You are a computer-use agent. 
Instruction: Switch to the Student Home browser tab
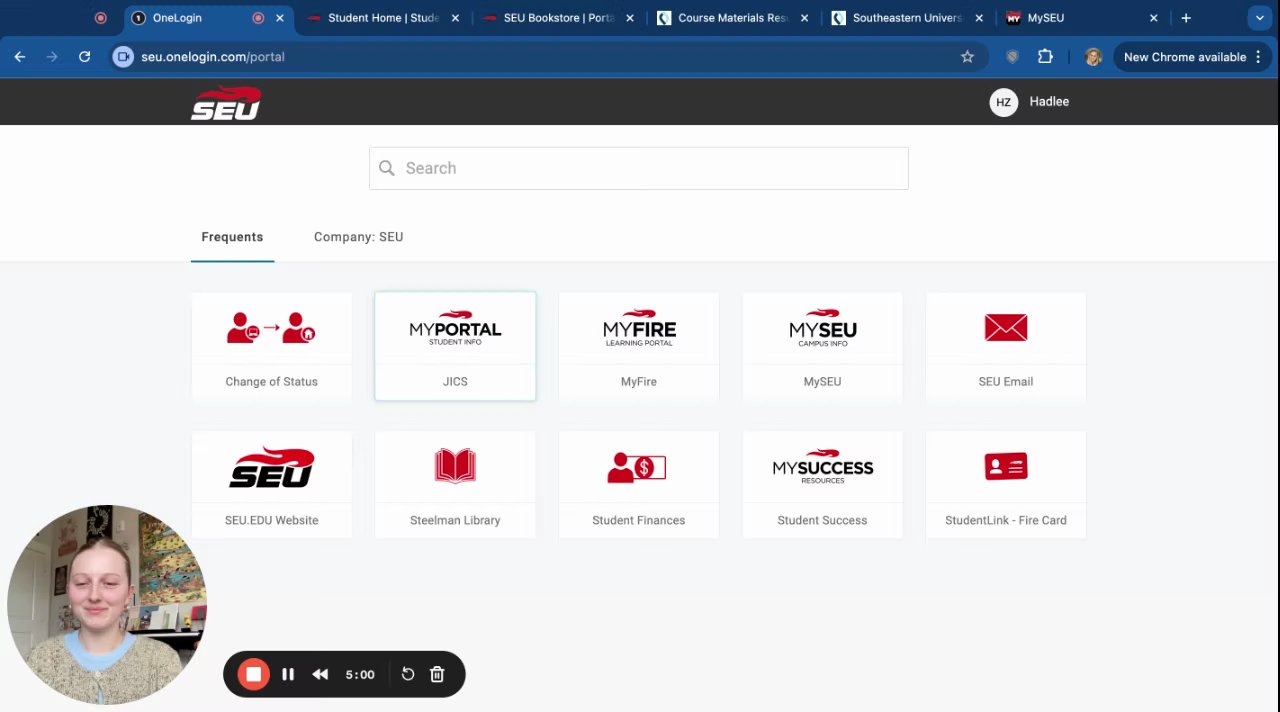(383, 18)
